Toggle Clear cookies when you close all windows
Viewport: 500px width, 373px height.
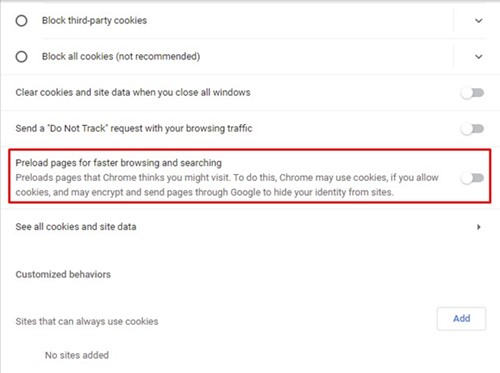coord(472,93)
